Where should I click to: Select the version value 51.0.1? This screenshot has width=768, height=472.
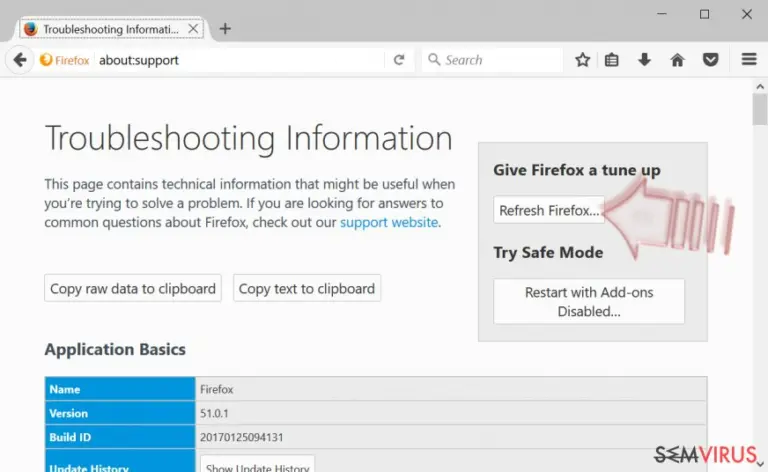click(214, 413)
